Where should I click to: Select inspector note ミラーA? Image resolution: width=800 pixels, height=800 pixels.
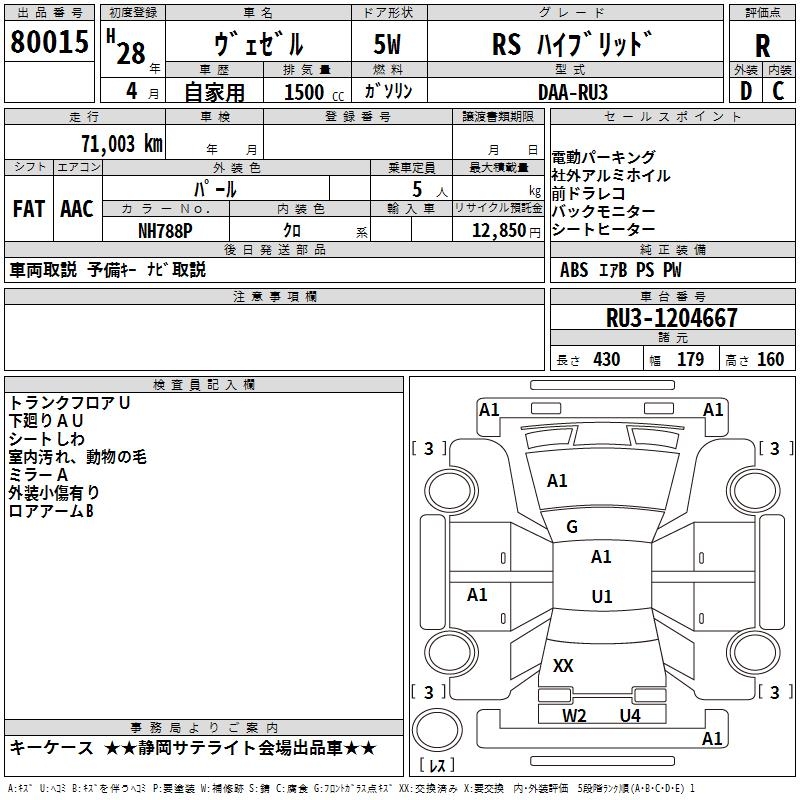[38, 475]
